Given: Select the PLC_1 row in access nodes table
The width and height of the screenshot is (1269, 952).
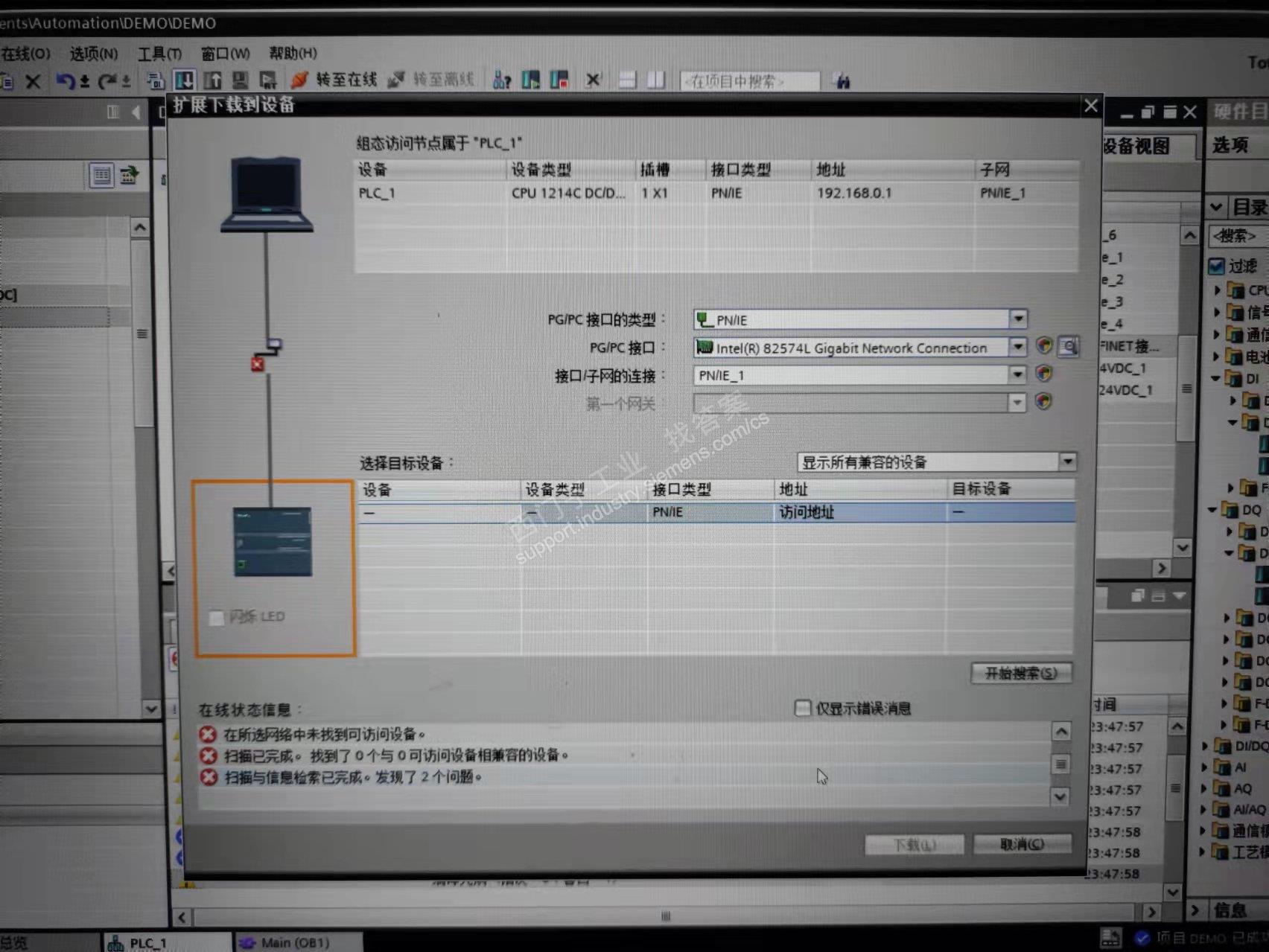Looking at the screenshot, I should pyautogui.click(x=716, y=193).
